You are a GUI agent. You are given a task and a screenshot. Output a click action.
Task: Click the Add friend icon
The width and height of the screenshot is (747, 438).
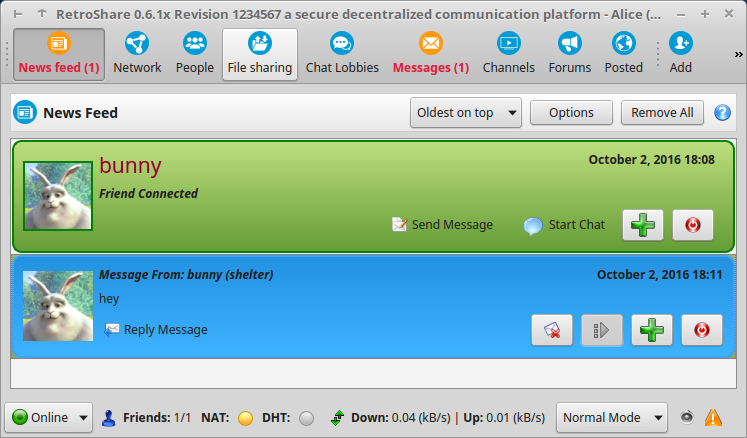click(681, 44)
